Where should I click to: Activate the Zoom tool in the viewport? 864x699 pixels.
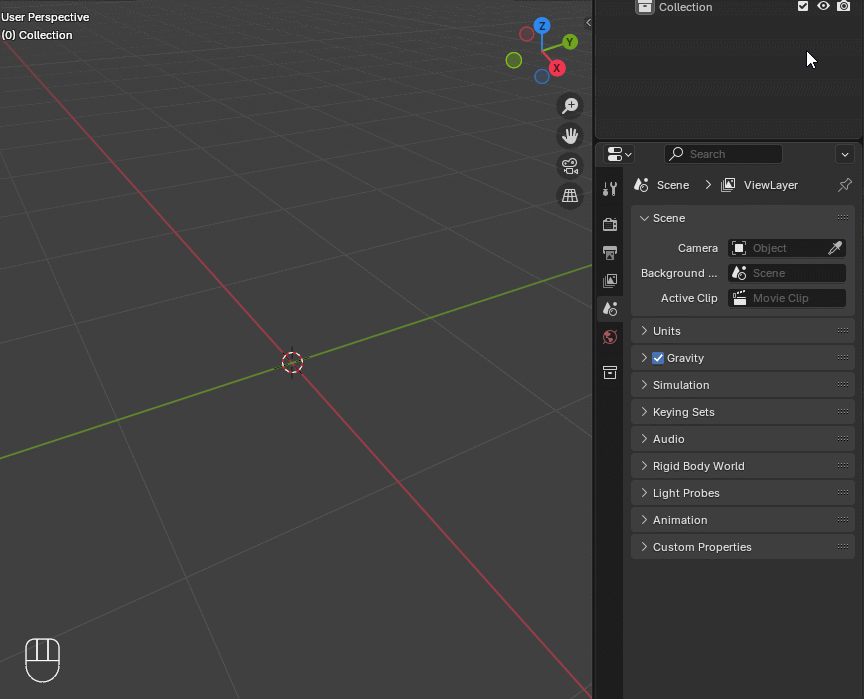[x=569, y=105]
